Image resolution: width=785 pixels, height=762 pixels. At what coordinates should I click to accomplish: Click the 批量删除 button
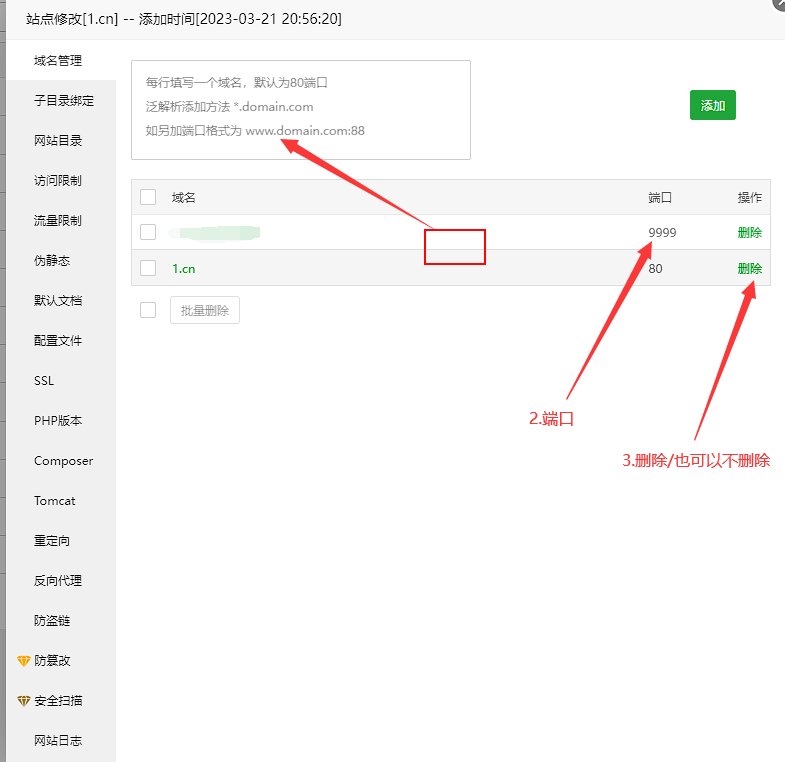point(205,310)
